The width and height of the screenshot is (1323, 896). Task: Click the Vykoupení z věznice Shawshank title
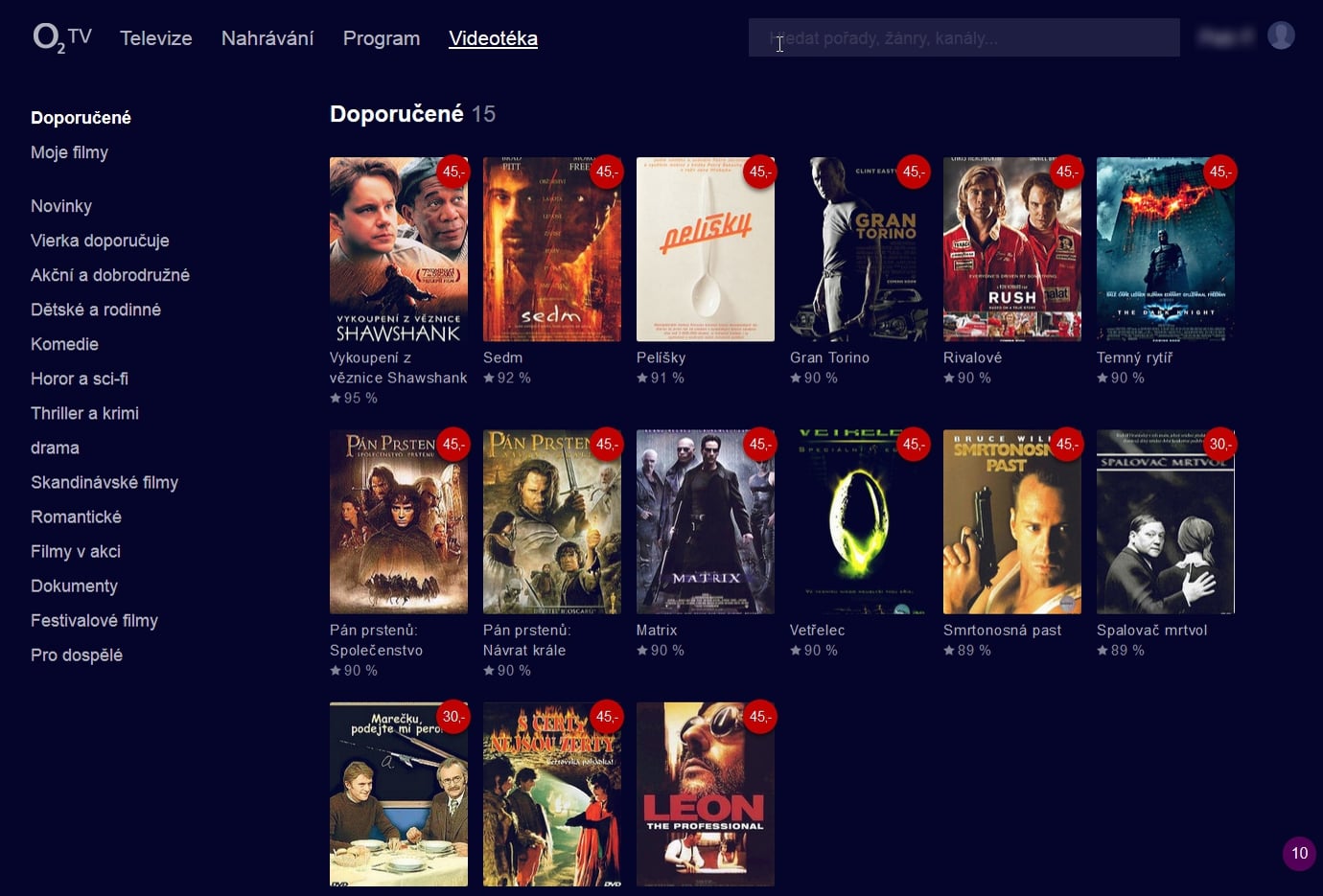(x=399, y=368)
